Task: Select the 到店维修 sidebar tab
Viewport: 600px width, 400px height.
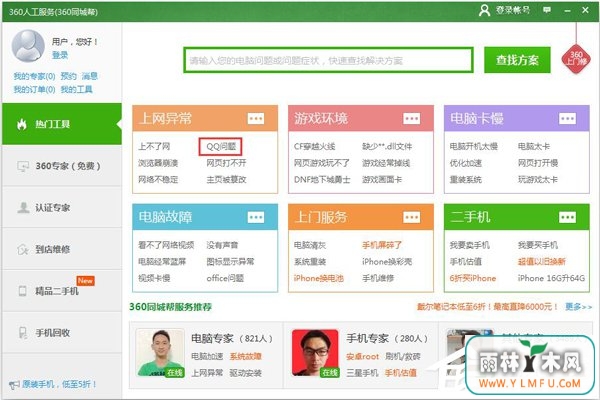Action: pos(62,249)
